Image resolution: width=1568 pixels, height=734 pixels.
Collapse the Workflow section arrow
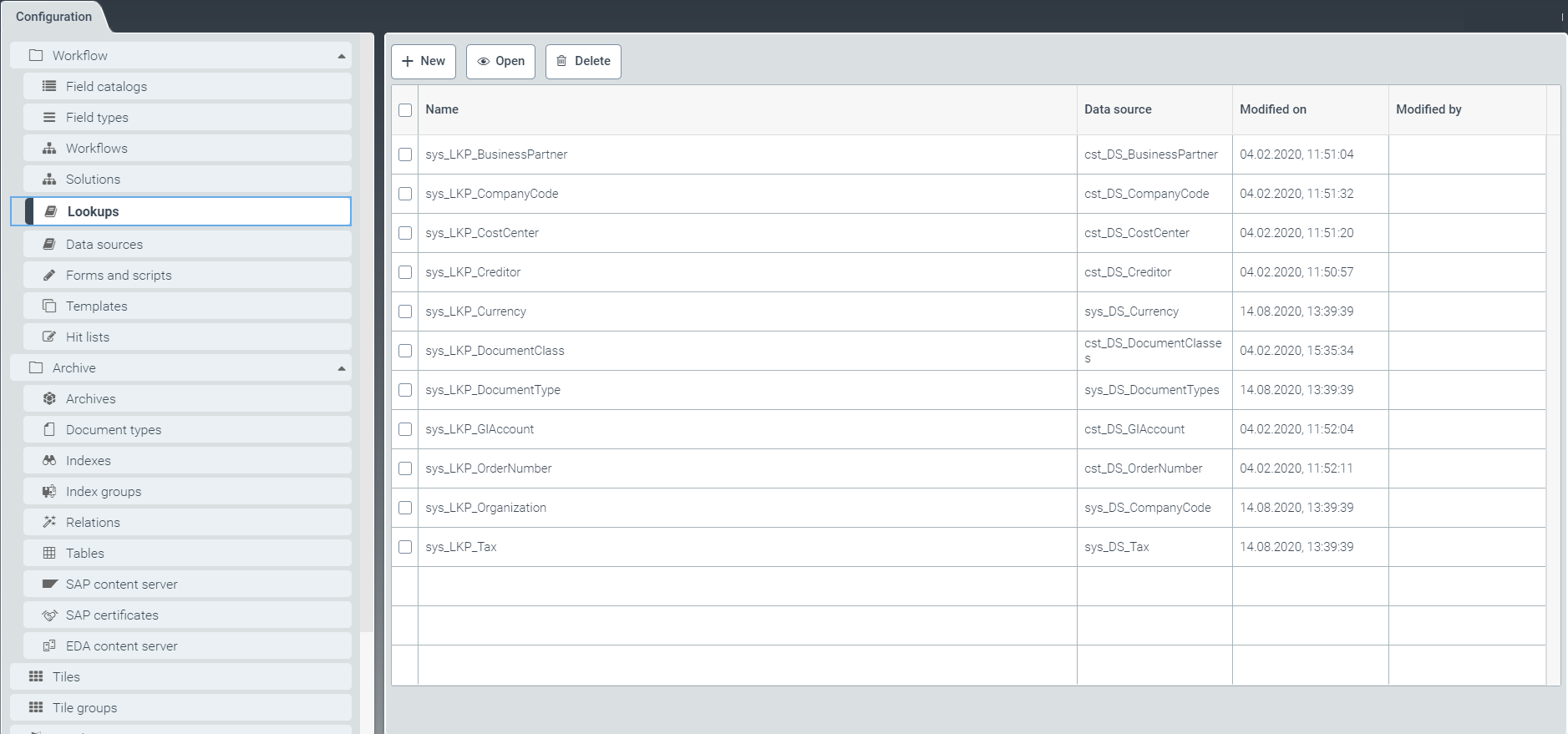point(341,56)
